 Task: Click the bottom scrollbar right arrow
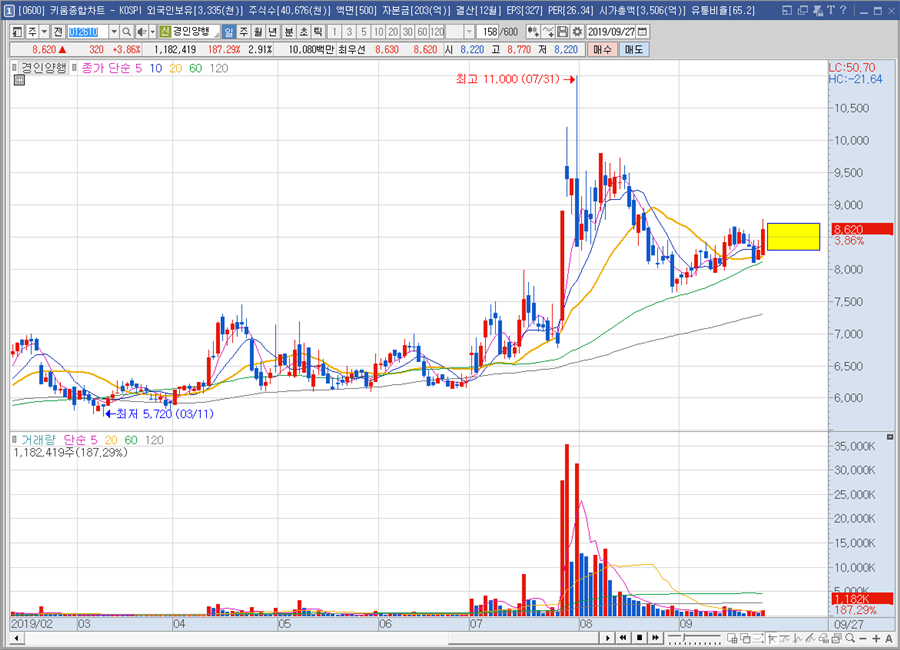tap(608, 638)
